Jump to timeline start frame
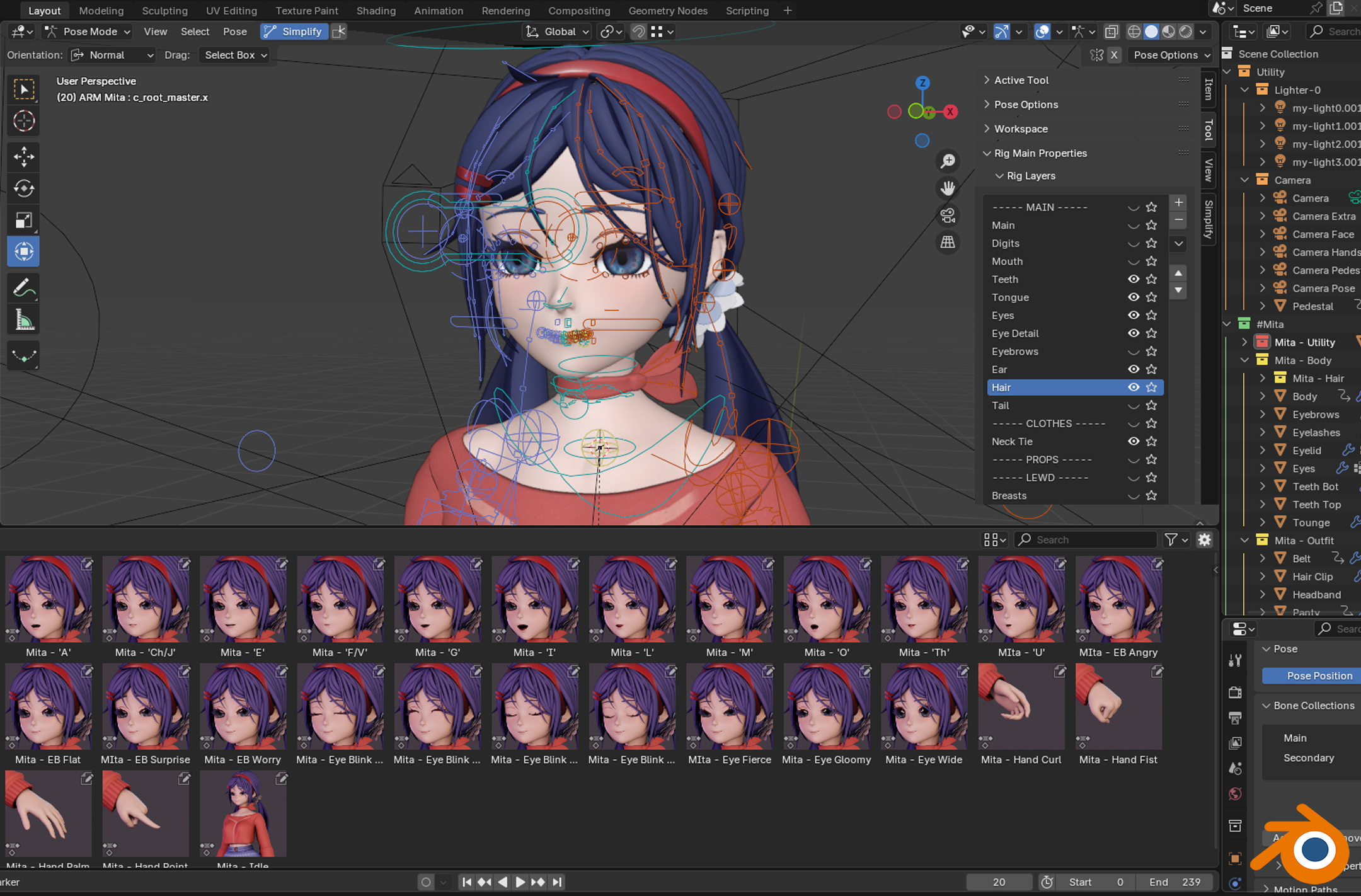 pyautogui.click(x=466, y=882)
